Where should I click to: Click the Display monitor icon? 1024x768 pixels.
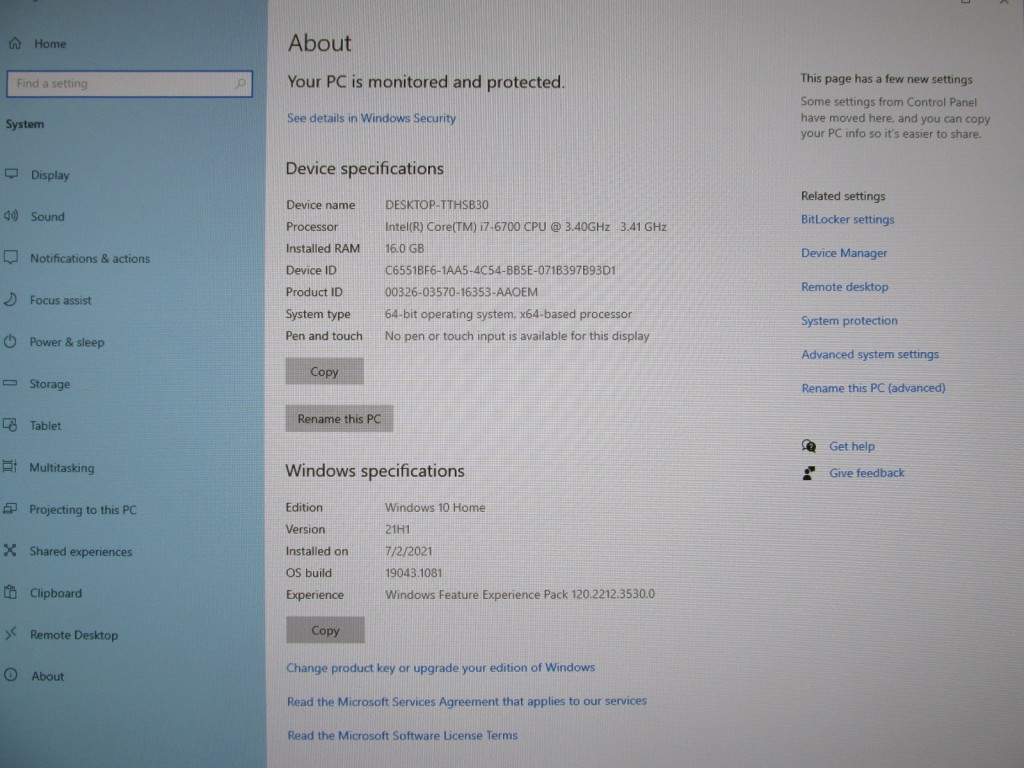point(12,174)
